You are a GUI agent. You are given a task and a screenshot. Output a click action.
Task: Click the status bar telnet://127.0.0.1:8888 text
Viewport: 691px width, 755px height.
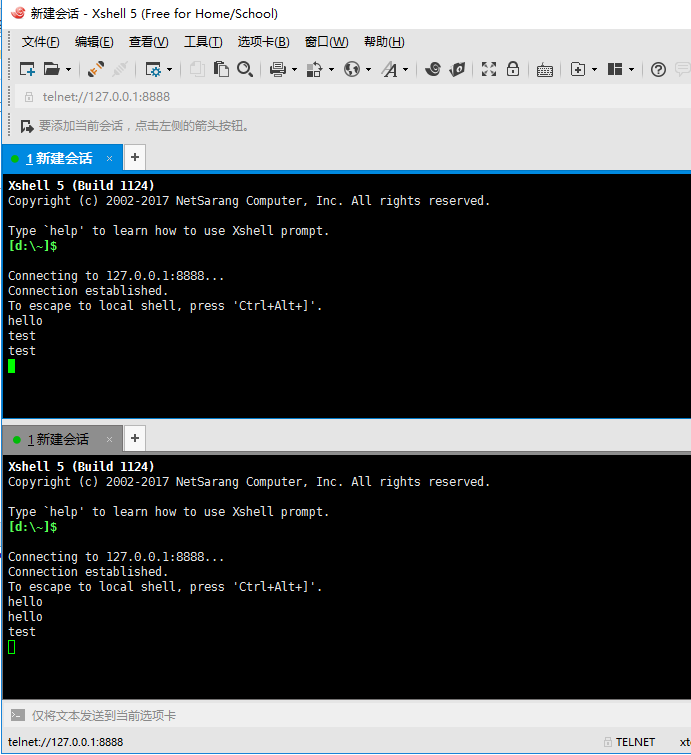[x=65, y=742]
